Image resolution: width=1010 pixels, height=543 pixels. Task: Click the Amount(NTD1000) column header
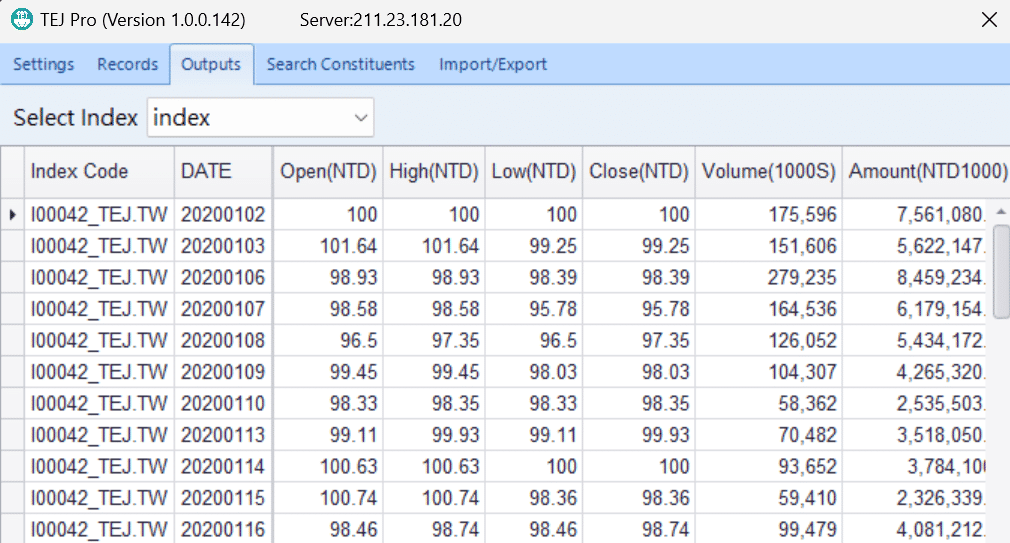pos(925,172)
